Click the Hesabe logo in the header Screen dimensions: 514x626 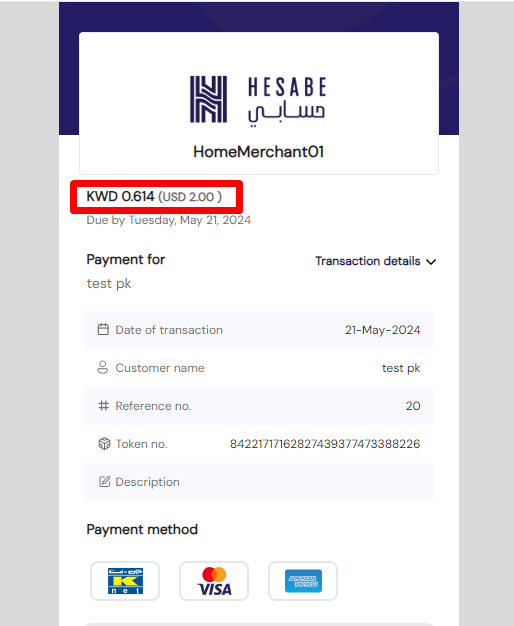(258, 100)
